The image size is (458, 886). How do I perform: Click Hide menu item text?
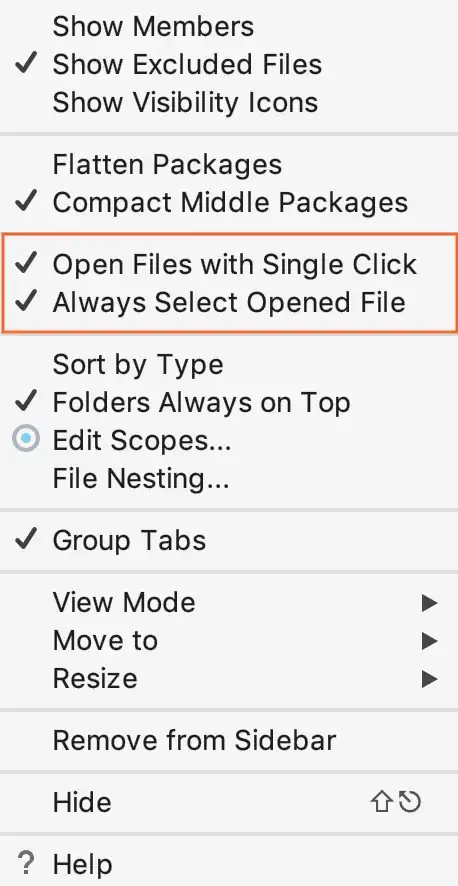[x=82, y=802]
